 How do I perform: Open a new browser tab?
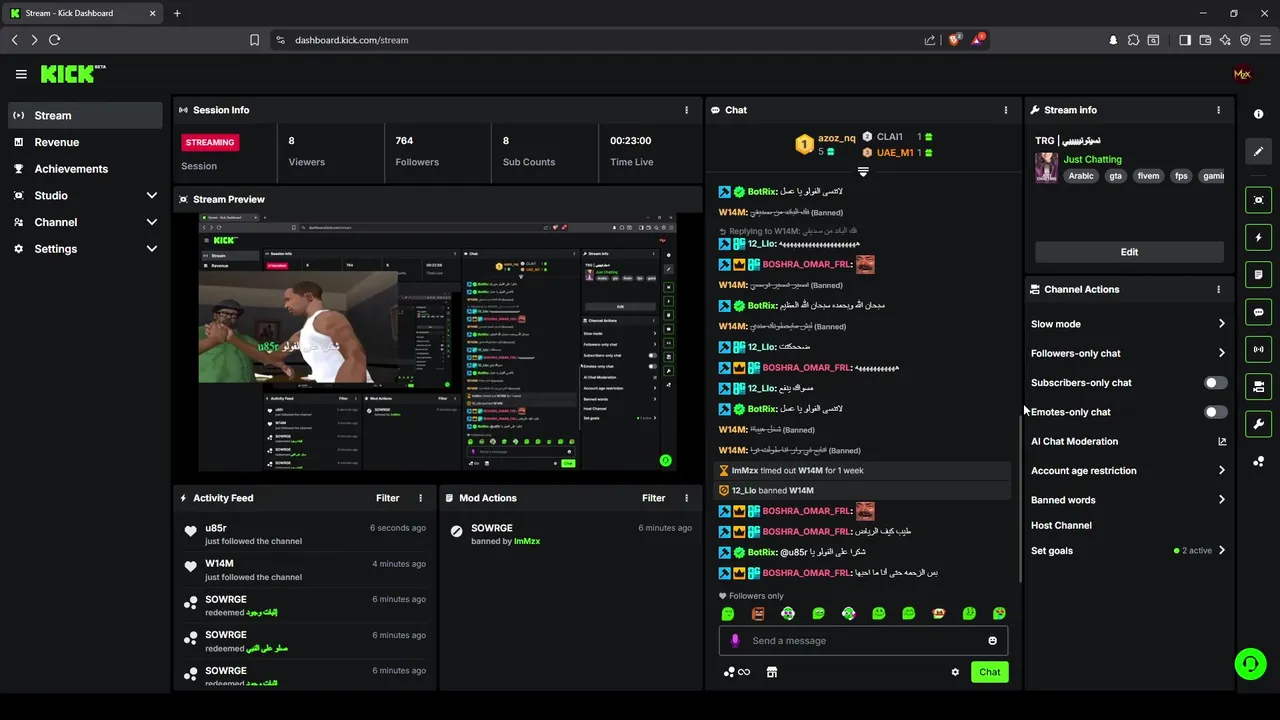tap(177, 13)
